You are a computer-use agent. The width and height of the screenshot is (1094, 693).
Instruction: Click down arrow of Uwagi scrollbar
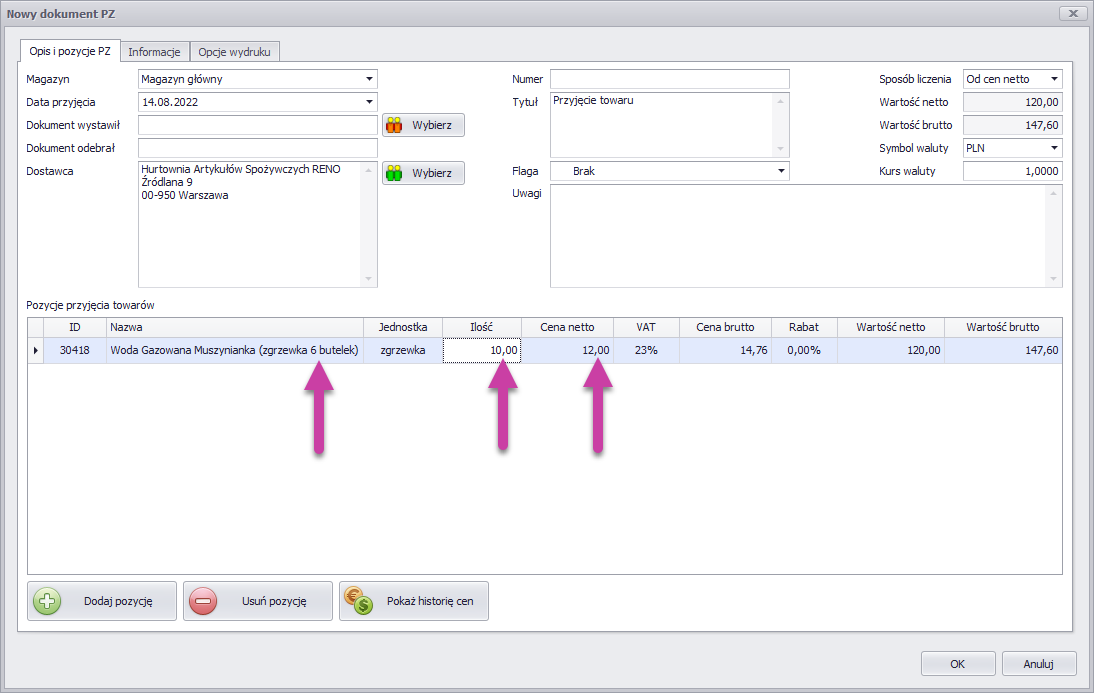pos(1054,279)
